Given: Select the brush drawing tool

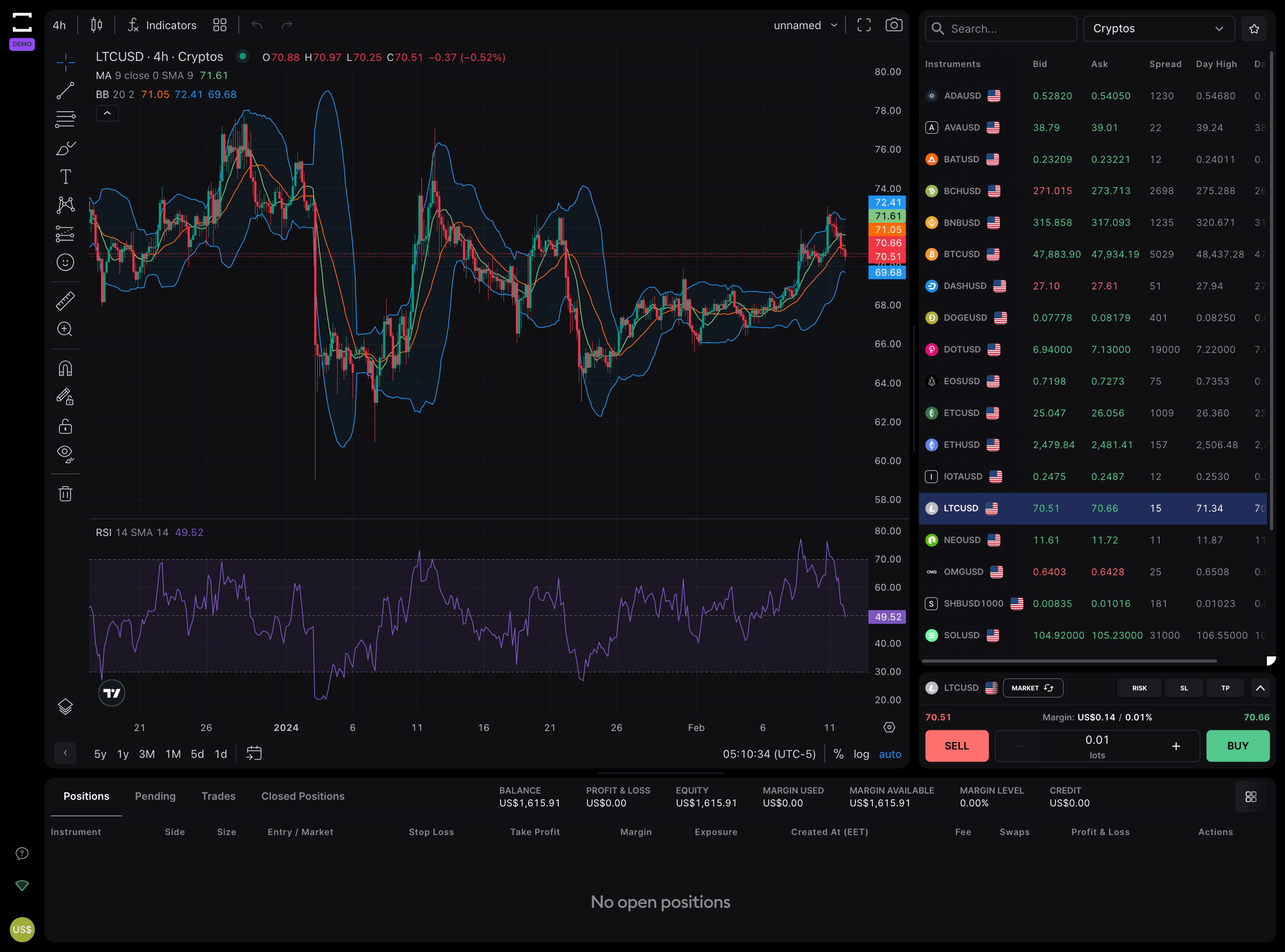Looking at the screenshot, I should click(65, 148).
